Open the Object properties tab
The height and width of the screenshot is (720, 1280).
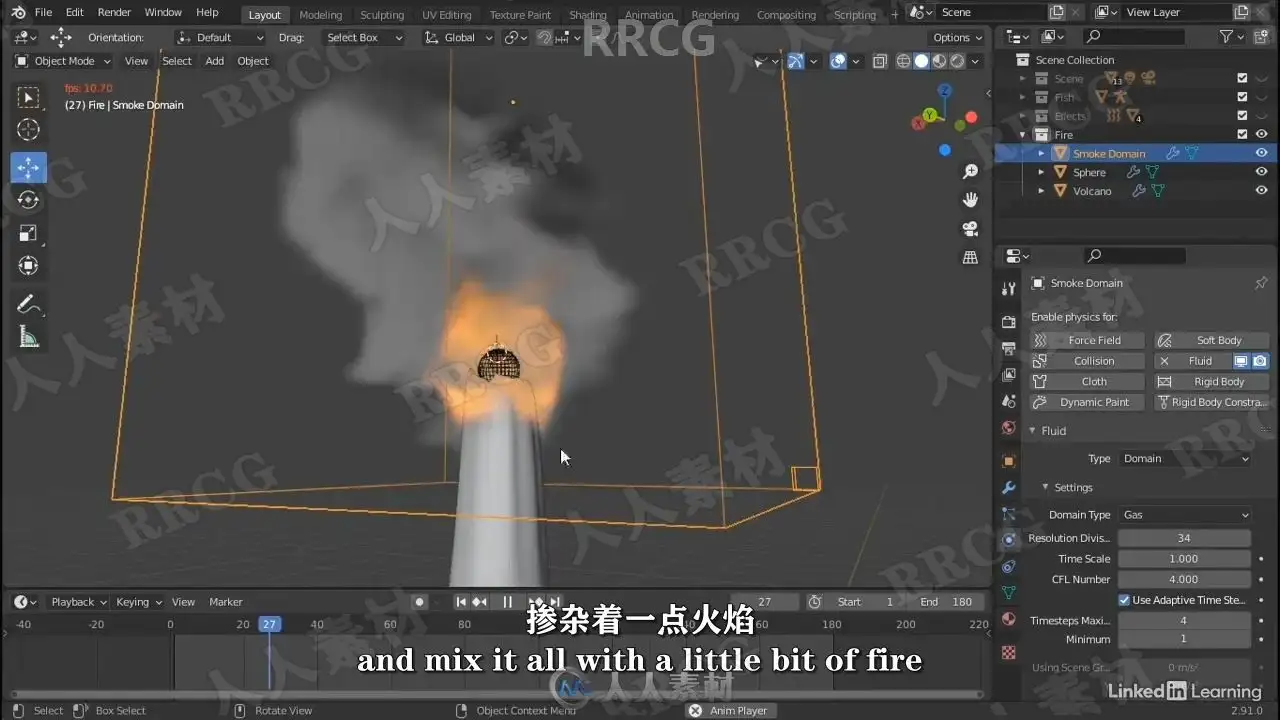pyautogui.click(x=1009, y=461)
